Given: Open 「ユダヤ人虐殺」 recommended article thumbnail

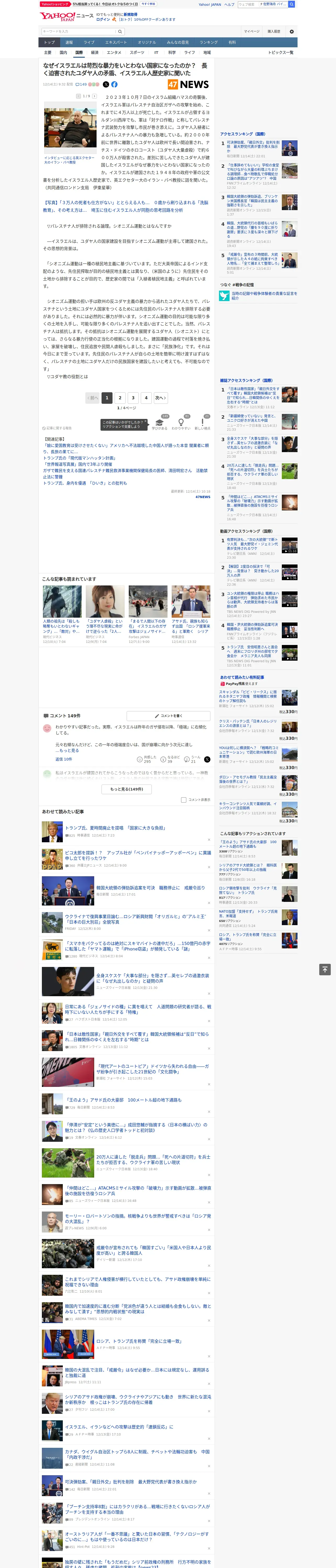Looking at the screenshot, I should [x=105, y=601].
